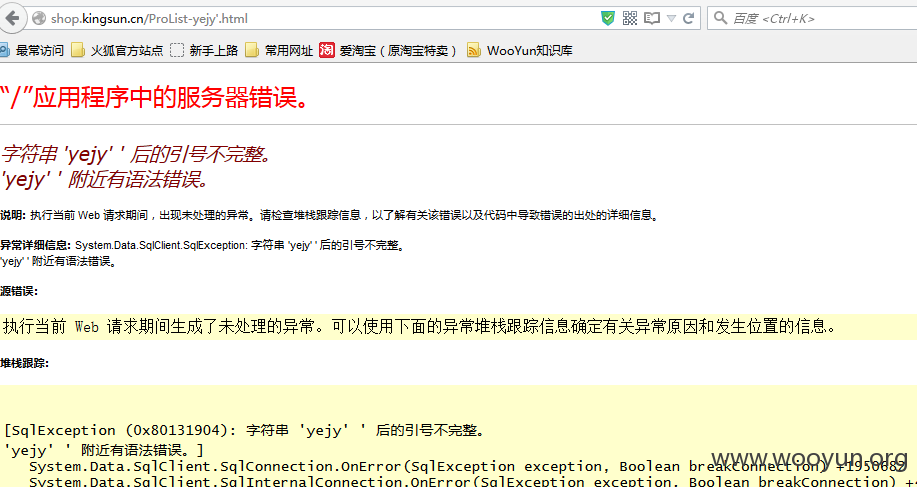Open the 新手上路 bookmark
917x487 pixels.
pos(204,51)
